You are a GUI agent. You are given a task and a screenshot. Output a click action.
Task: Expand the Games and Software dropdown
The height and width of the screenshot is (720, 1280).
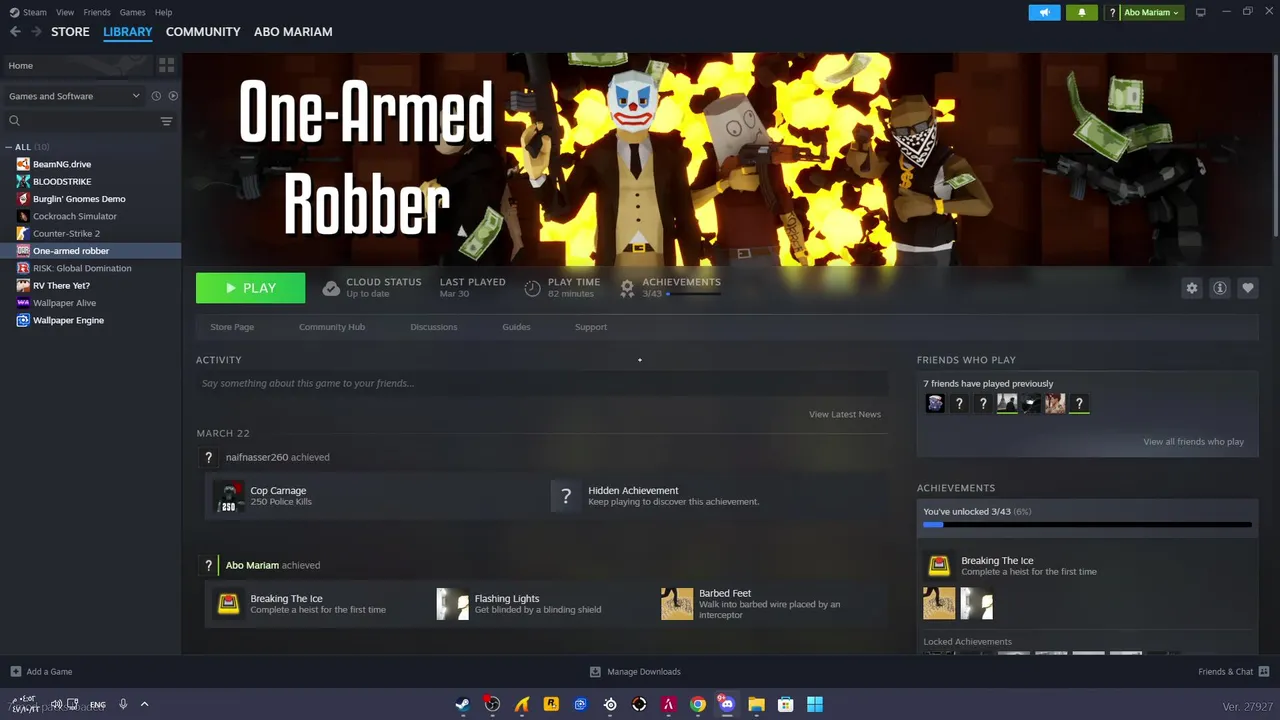[x=74, y=96]
